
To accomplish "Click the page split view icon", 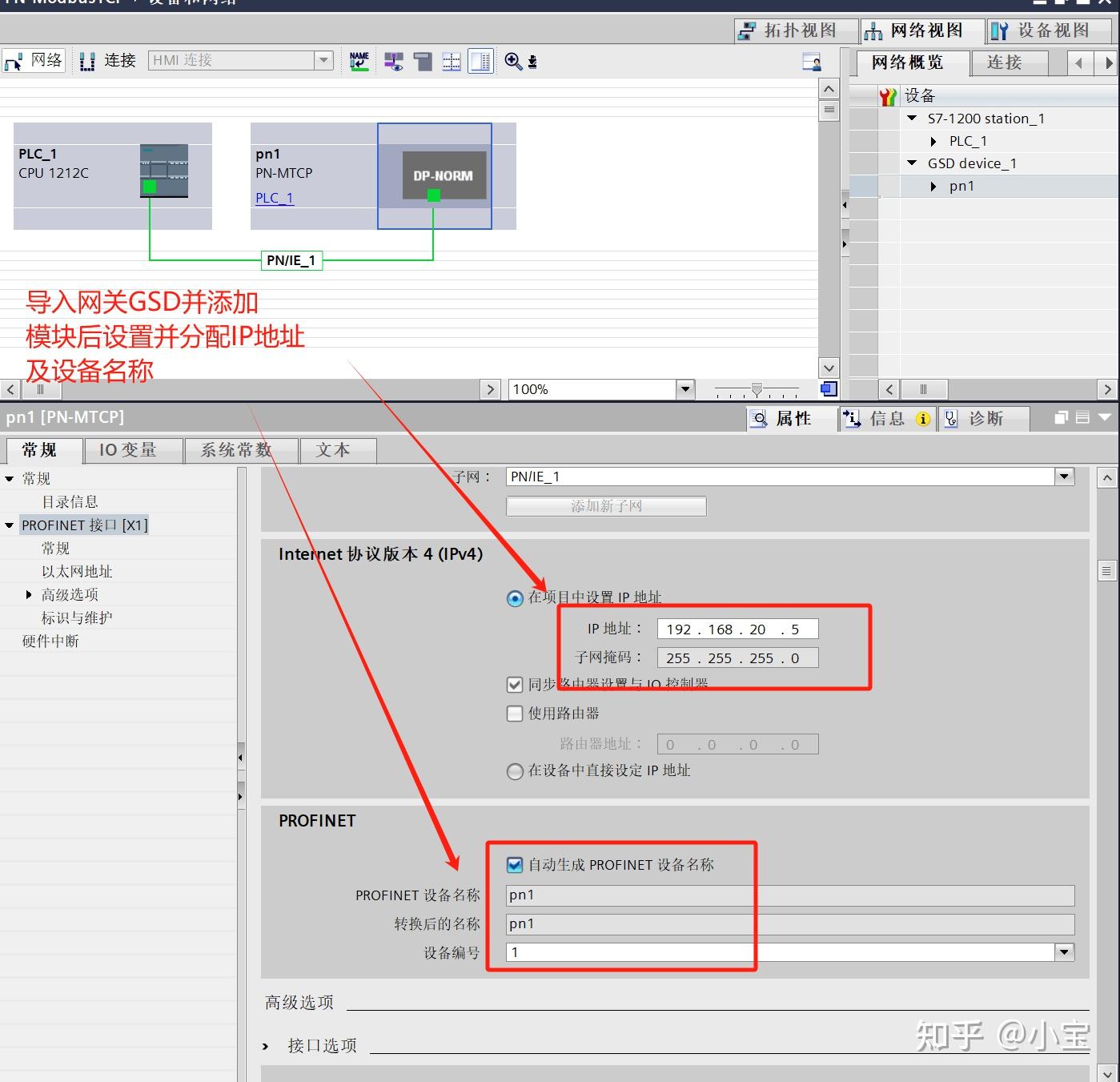I will click(452, 60).
